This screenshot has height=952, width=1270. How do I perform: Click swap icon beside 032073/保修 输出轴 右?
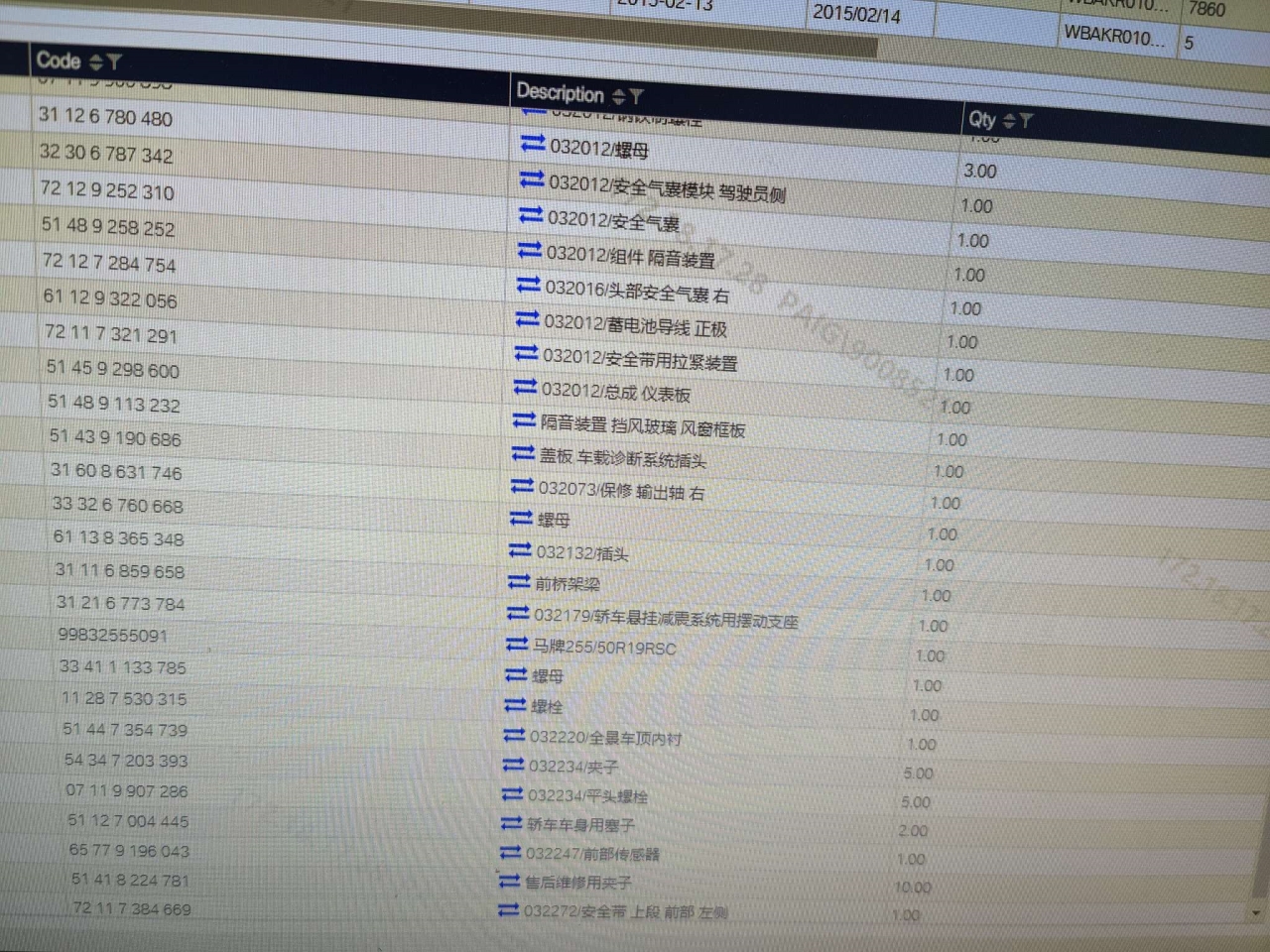523,486
